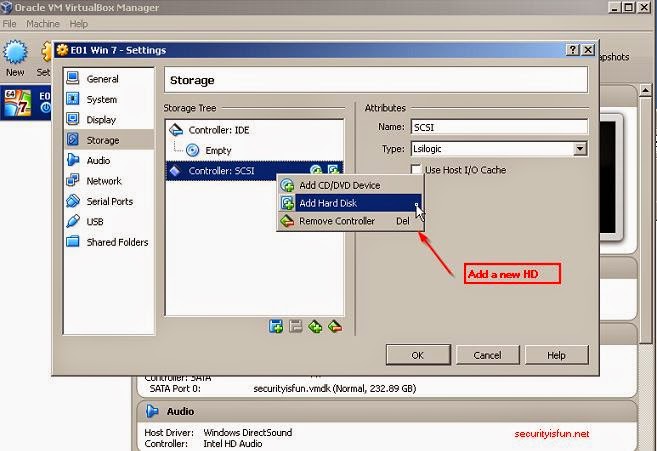Click the OK button
Image resolution: width=657 pixels, height=451 pixels.
[418, 355]
